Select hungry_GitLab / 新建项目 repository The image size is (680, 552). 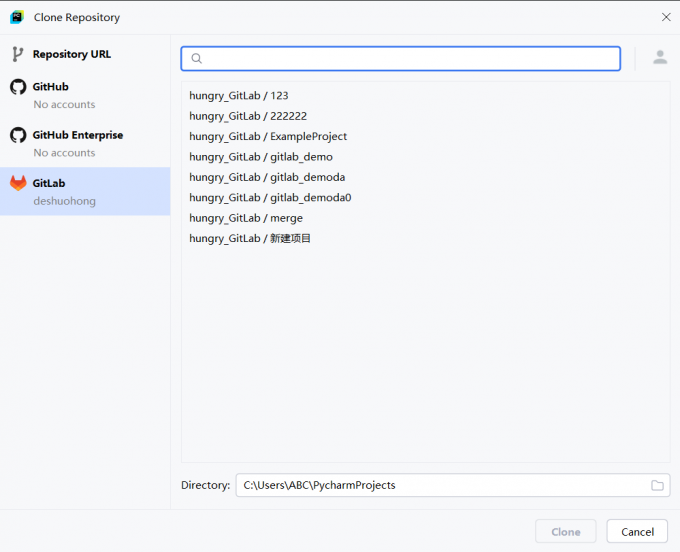[250, 238]
